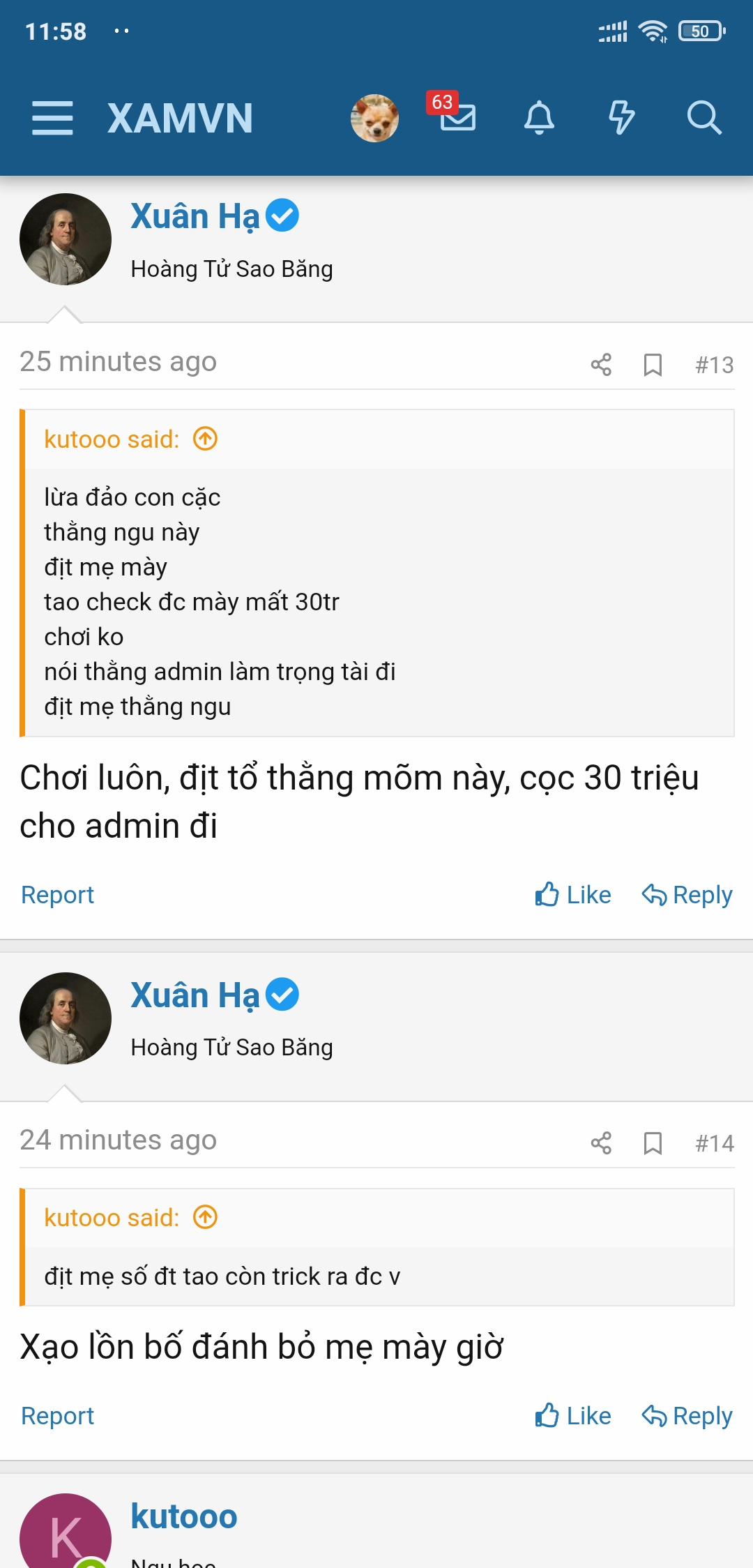Open the search magnifier

coord(703,117)
